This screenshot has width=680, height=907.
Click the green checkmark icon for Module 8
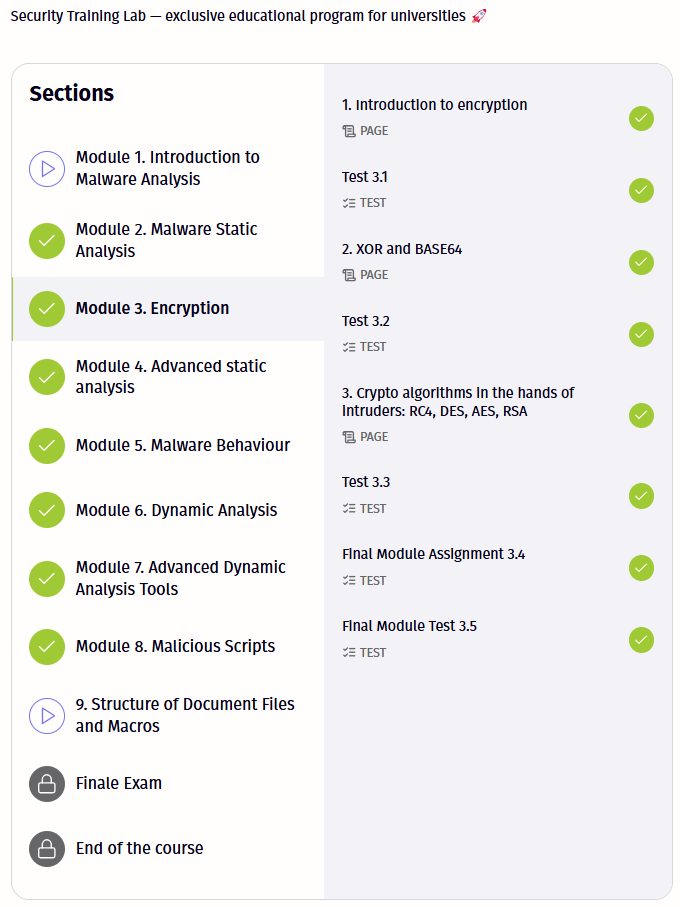[47, 647]
